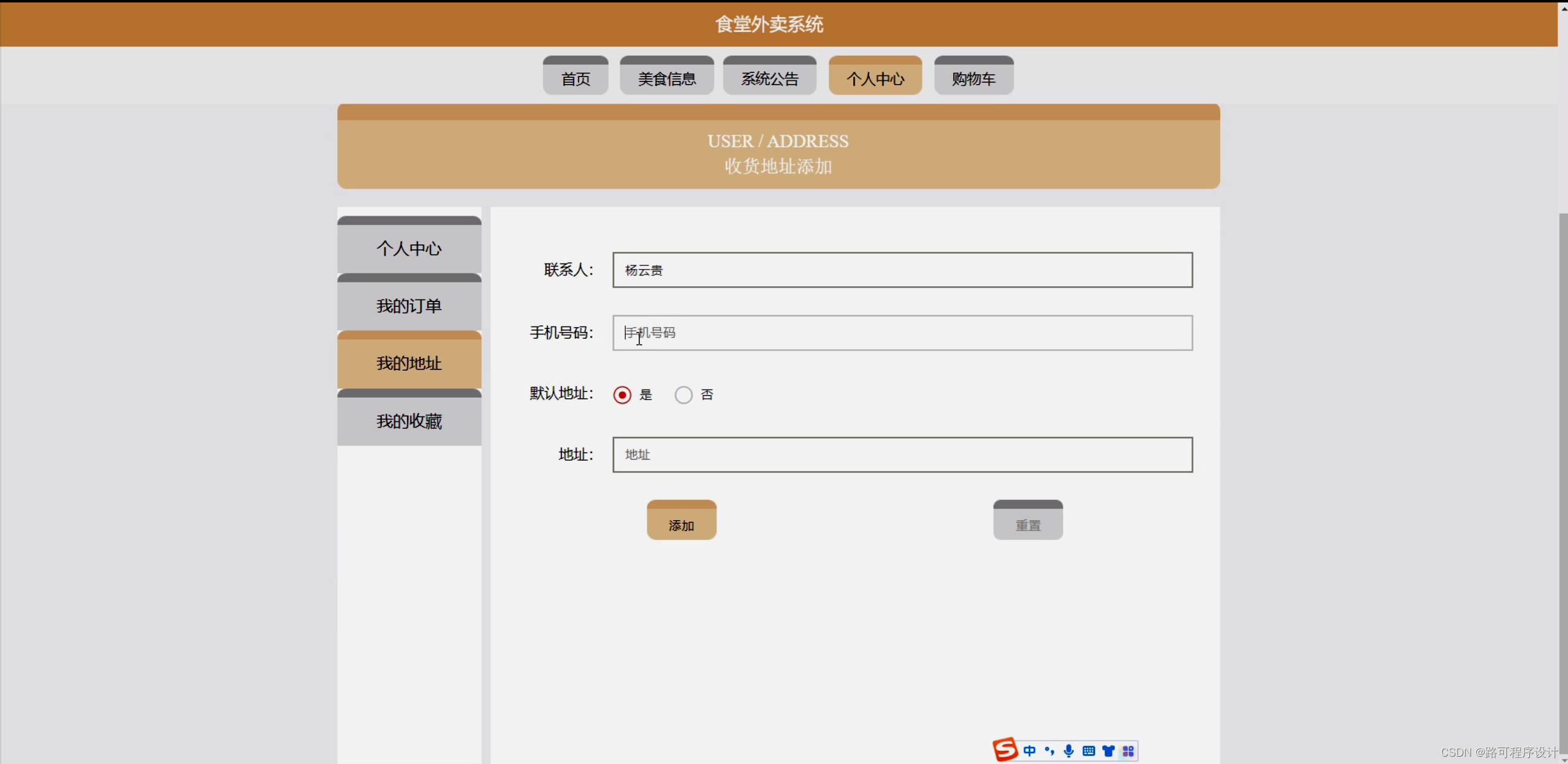Select 是 for default address
This screenshot has height=764, width=1568.
pyautogui.click(x=622, y=395)
